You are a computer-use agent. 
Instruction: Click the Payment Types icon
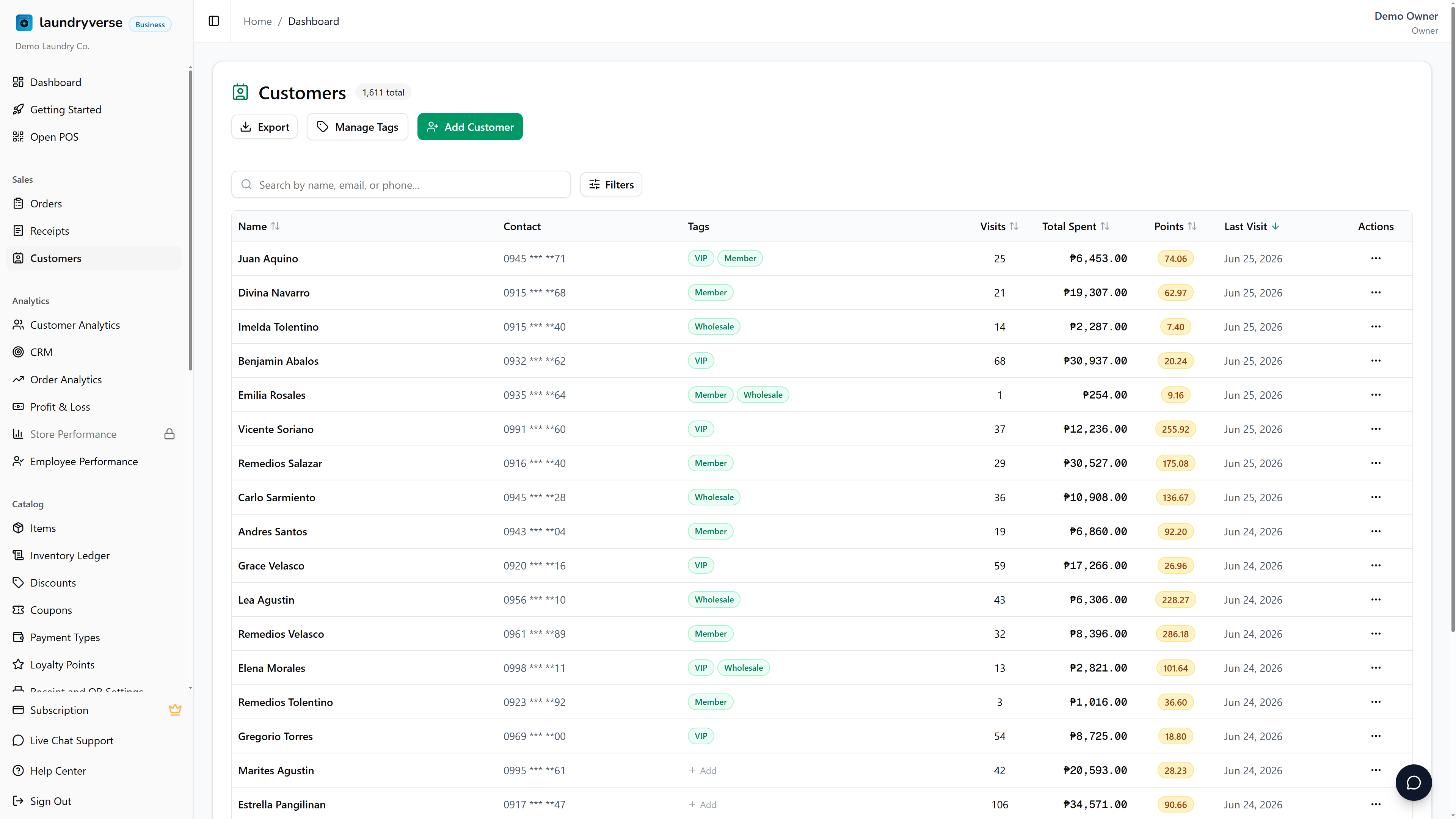click(18, 637)
